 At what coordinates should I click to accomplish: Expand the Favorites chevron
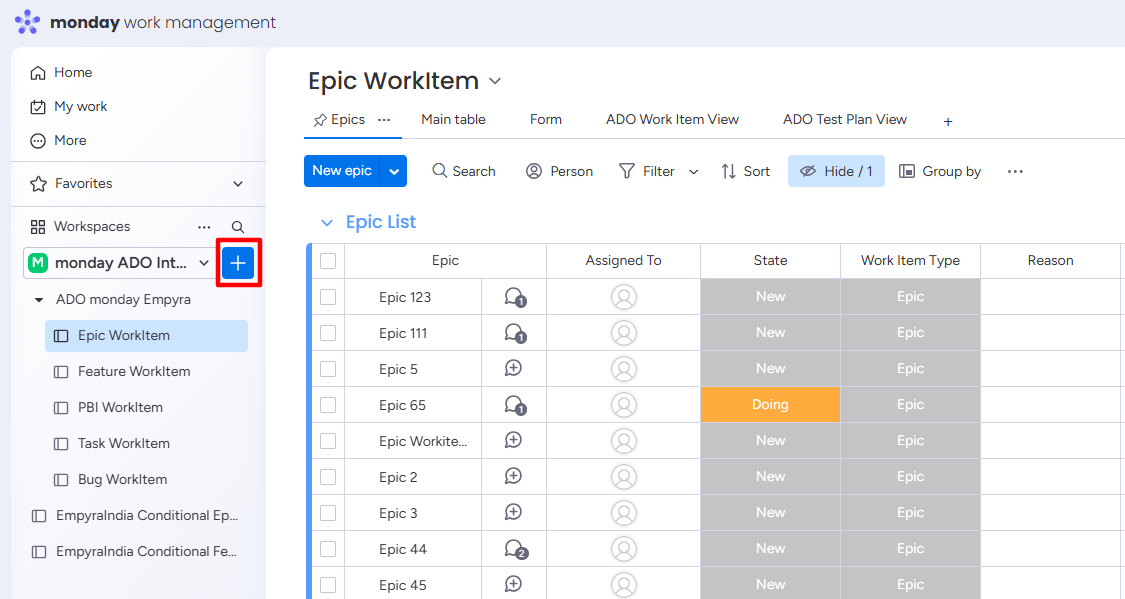pos(238,184)
